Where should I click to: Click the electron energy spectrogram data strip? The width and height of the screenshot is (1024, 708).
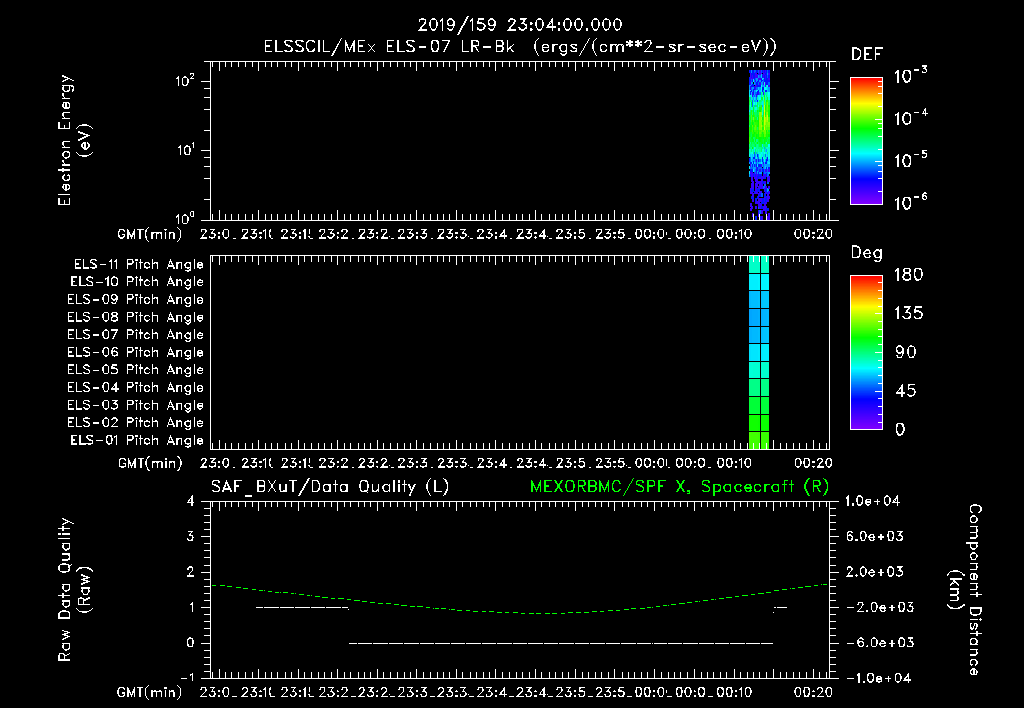click(x=760, y=144)
